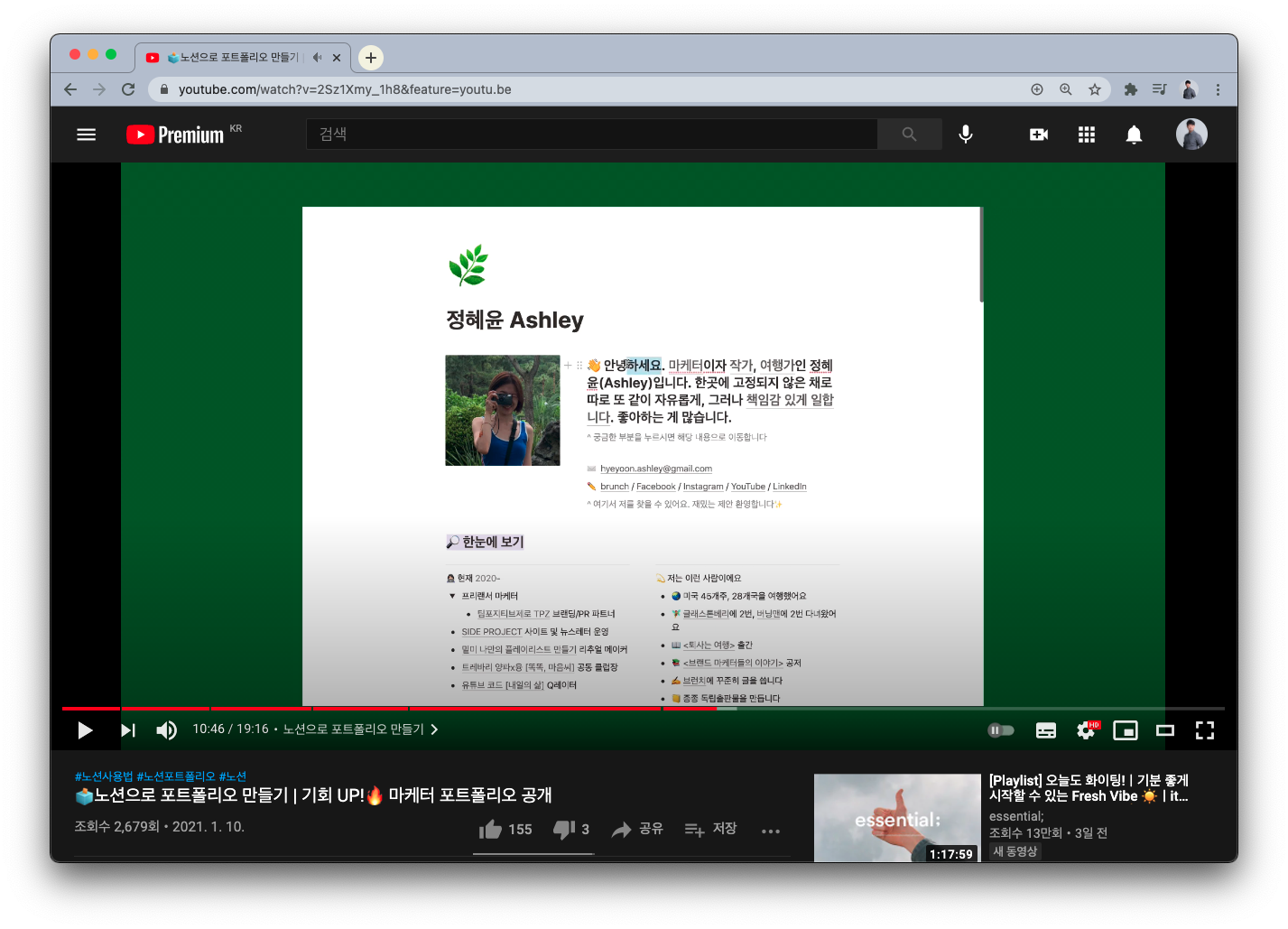Play the video
Image resolution: width=1288 pixels, height=929 pixels.
[85, 730]
